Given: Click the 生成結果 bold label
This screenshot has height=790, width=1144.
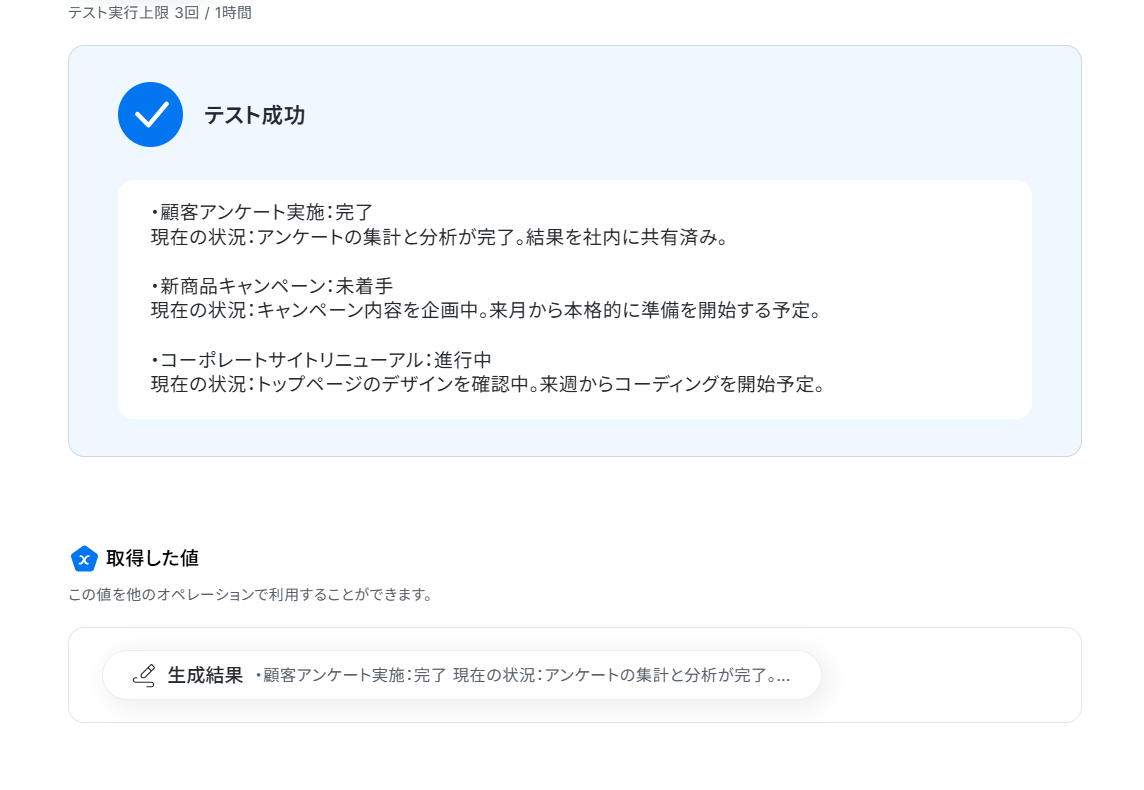Looking at the screenshot, I should (205, 675).
